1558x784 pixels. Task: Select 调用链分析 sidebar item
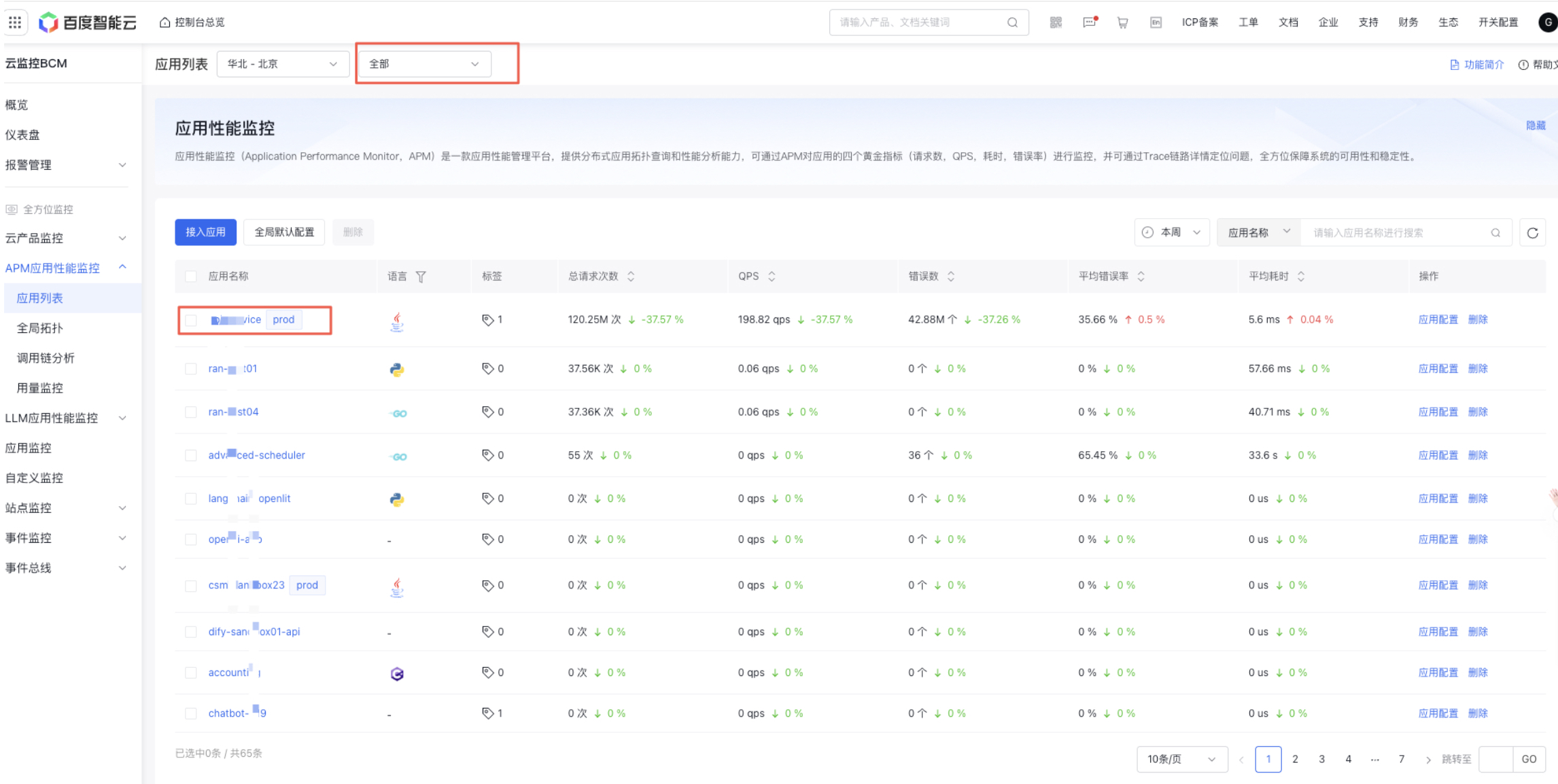tap(46, 358)
